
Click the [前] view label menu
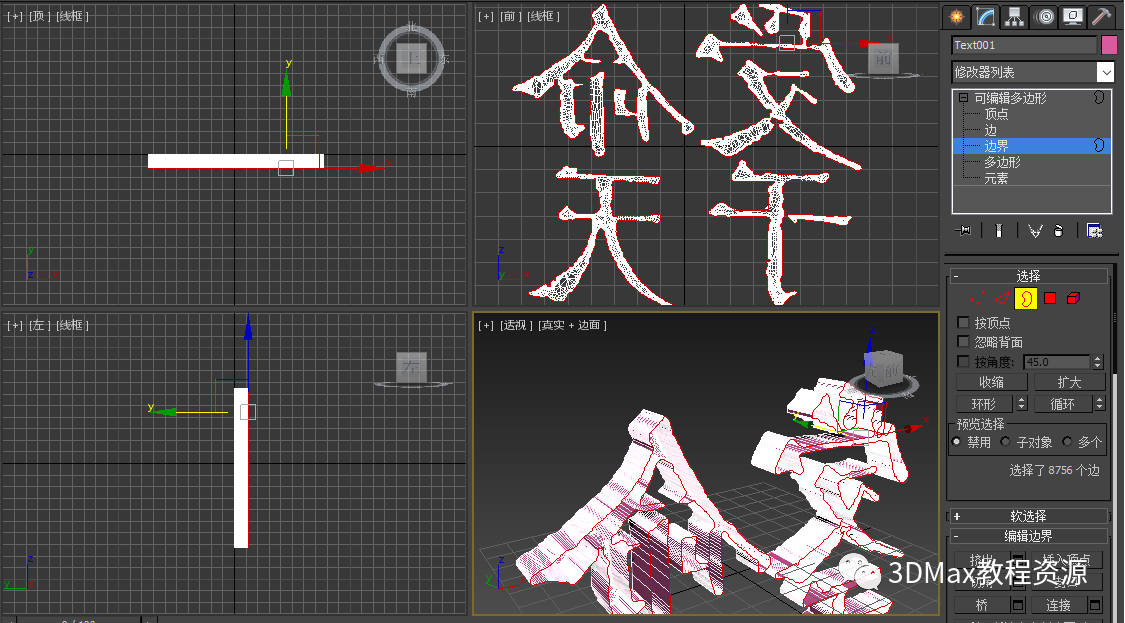tap(511, 16)
